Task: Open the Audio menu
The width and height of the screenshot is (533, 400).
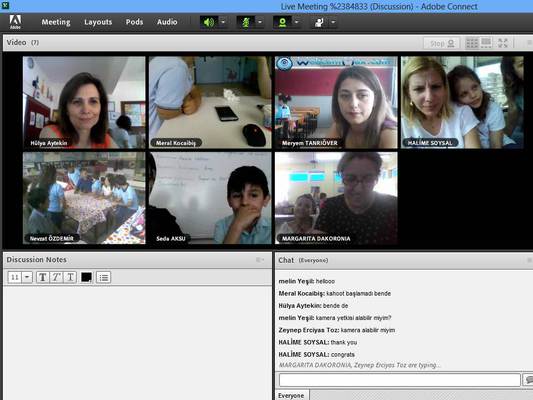Action: point(167,22)
